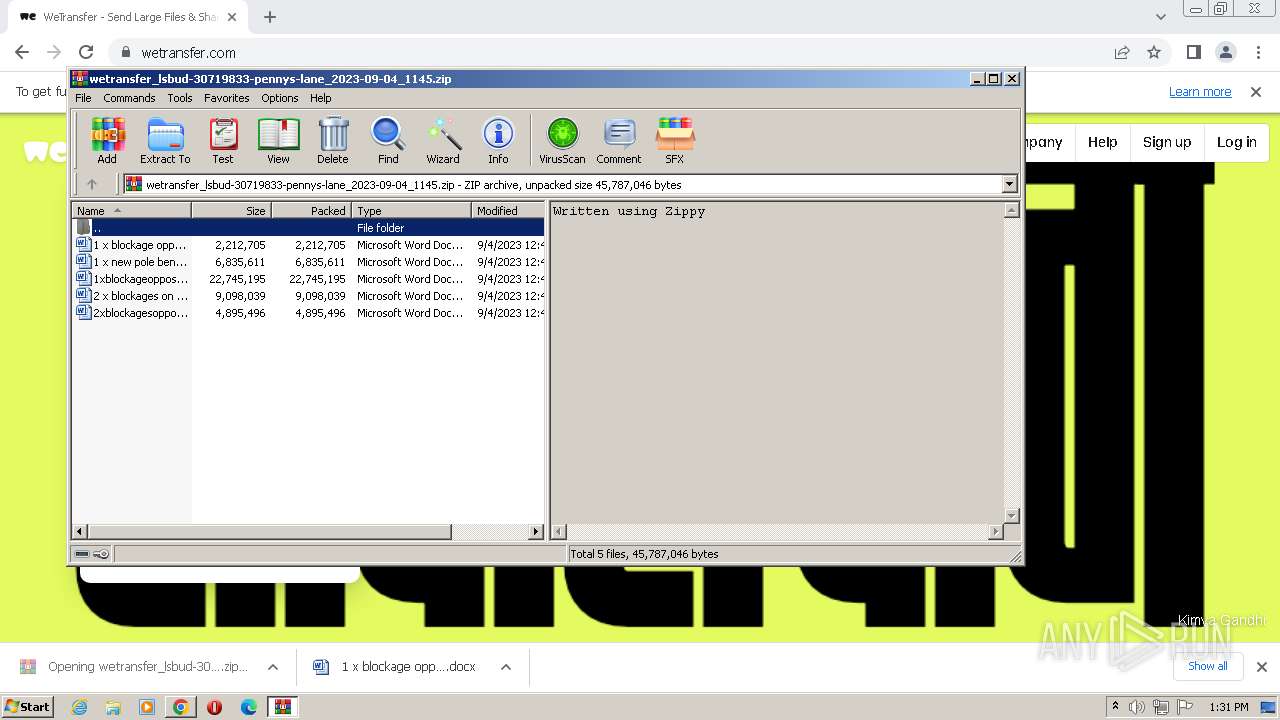Open Options menu
Viewport: 1280px width, 720px height.
tap(280, 98)
